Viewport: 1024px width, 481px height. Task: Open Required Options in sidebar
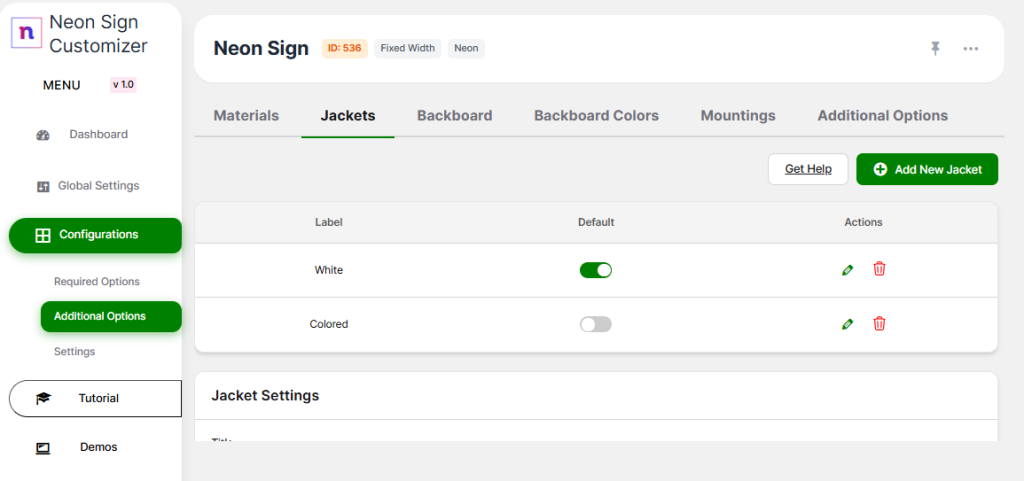97,282
